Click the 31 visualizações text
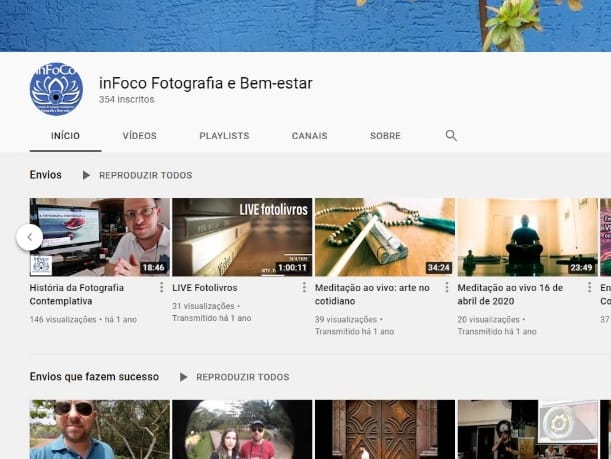The image size is (611, 459). (203, 306)
